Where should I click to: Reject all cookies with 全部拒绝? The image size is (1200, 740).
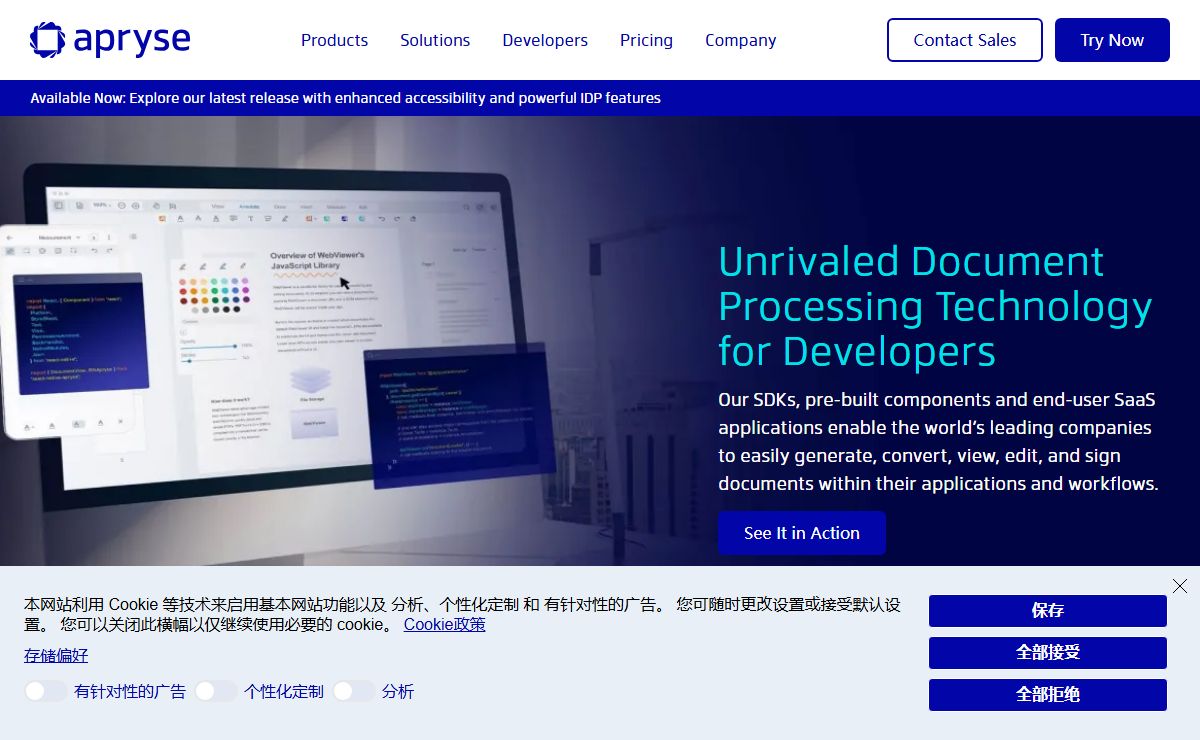(1048, 695)
